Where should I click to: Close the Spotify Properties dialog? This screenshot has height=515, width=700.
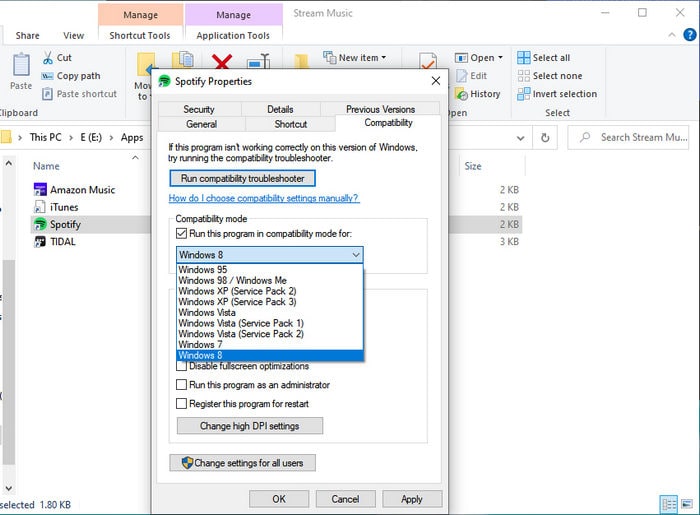coord(436,81)
